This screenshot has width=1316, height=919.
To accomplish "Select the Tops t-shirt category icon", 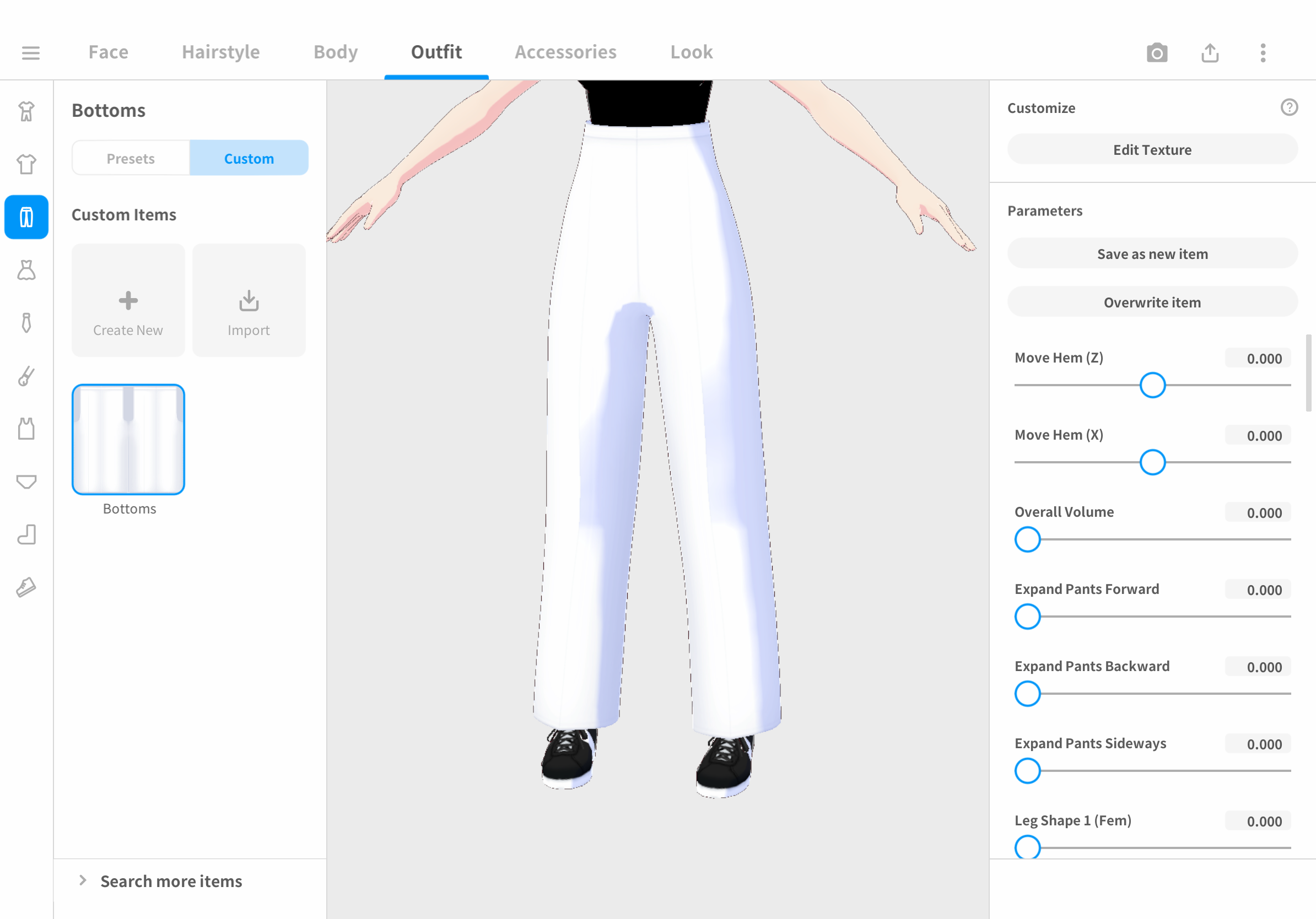I will click(26, 164).
